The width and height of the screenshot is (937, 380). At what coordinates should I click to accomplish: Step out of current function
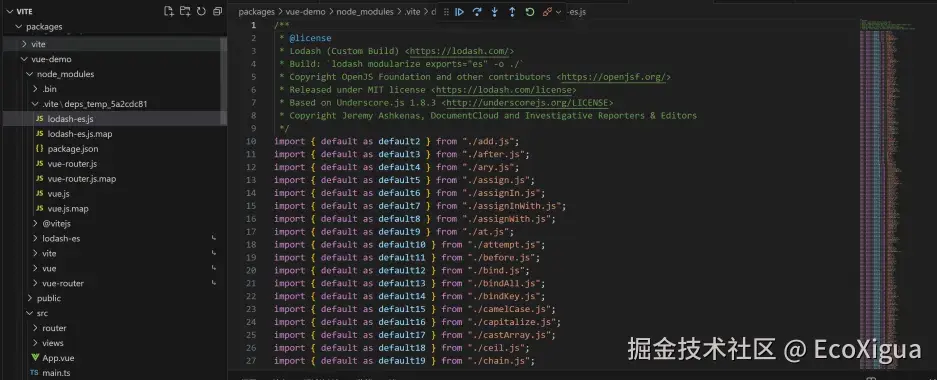click(512, 12)
